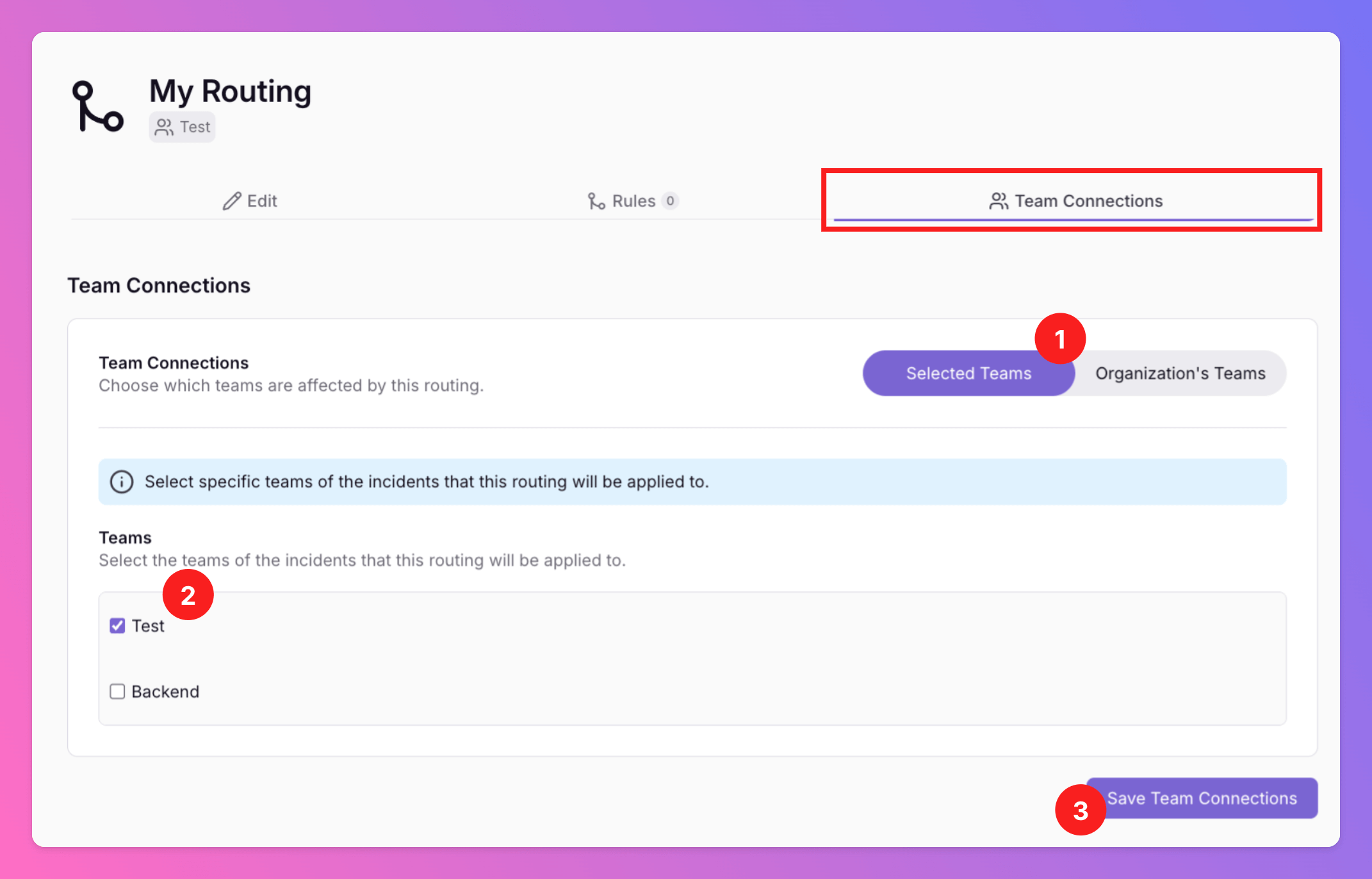Screen dimensions: 1372x879
Task: Click the people icon in Test badge
Action: coord(164,127)
